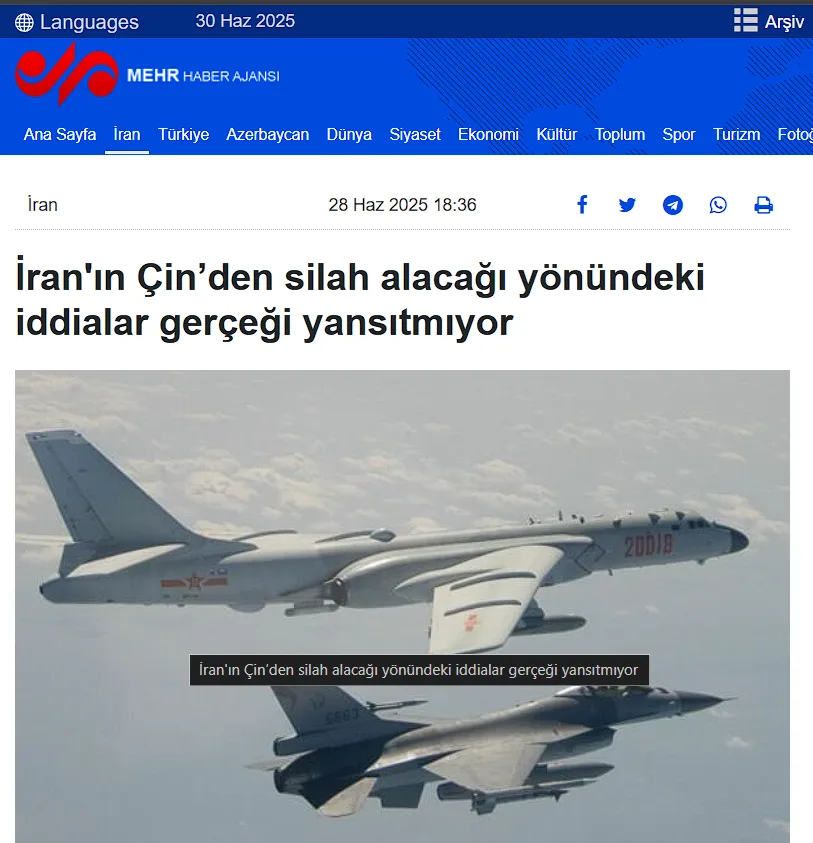The height and width of the screenshot is (843, 813).
Task: Open the Azerbaycan section
Action: click(x=268, y=134)
